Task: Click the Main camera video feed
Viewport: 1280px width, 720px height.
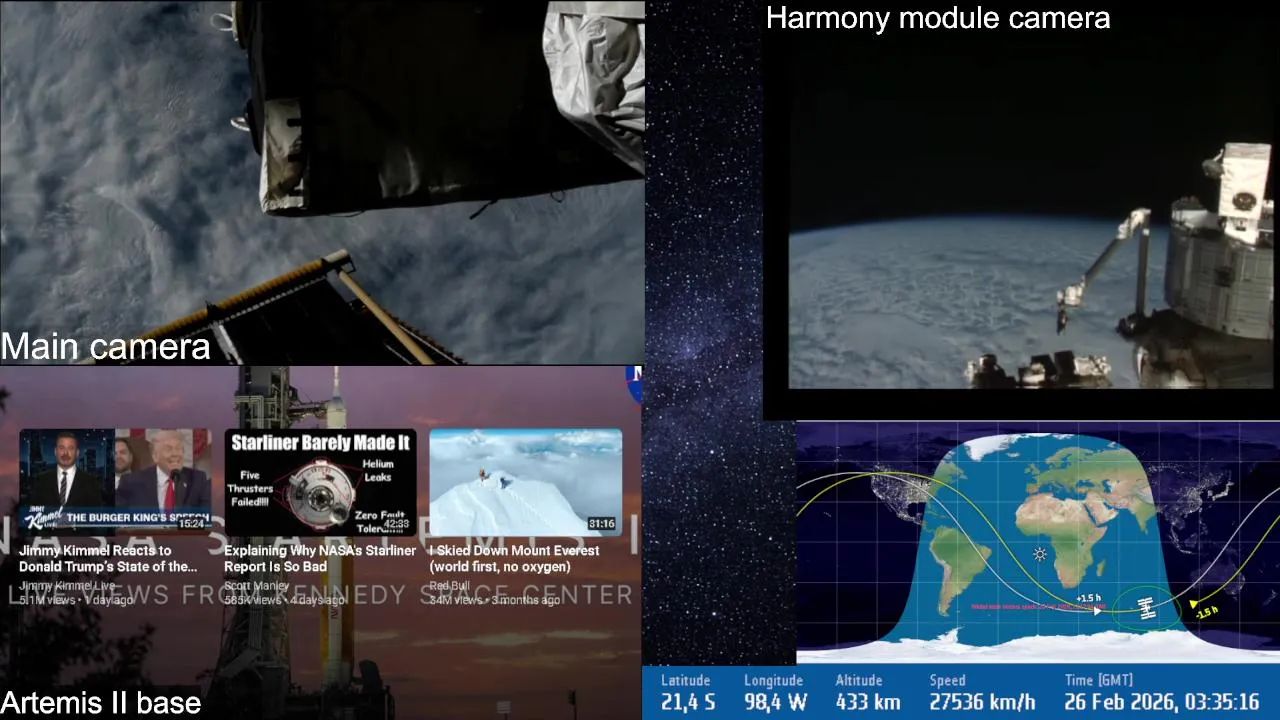Action: click(322, 182)
